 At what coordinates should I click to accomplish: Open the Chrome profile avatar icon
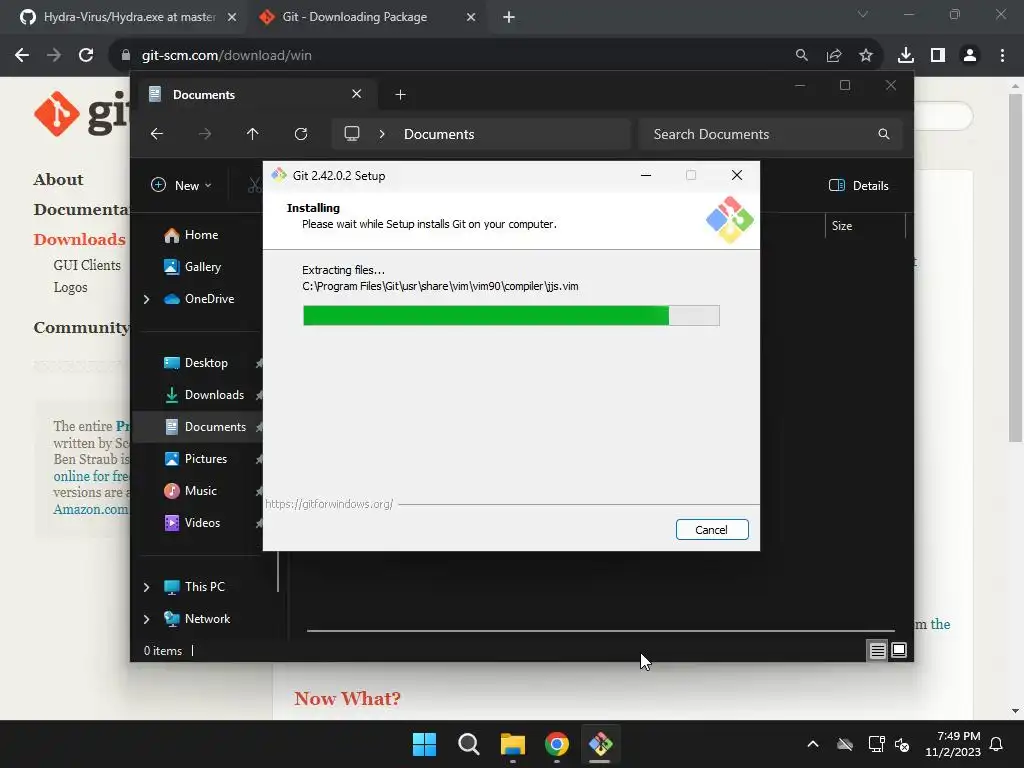970,56
